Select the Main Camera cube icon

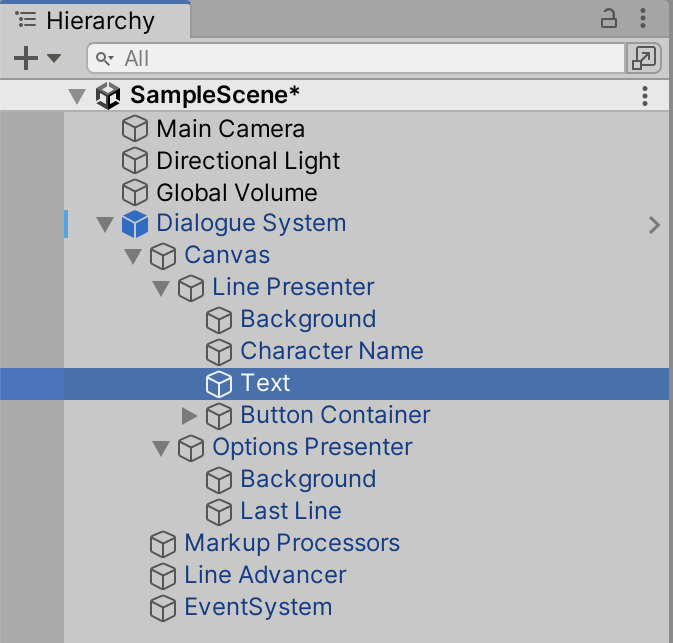(134, 129)
